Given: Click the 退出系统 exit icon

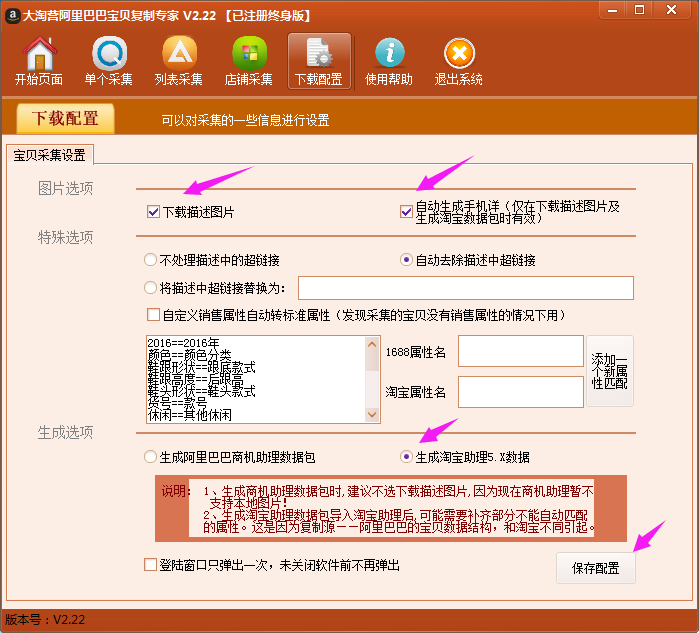Looking at the screenshot, I should point(459,62).
